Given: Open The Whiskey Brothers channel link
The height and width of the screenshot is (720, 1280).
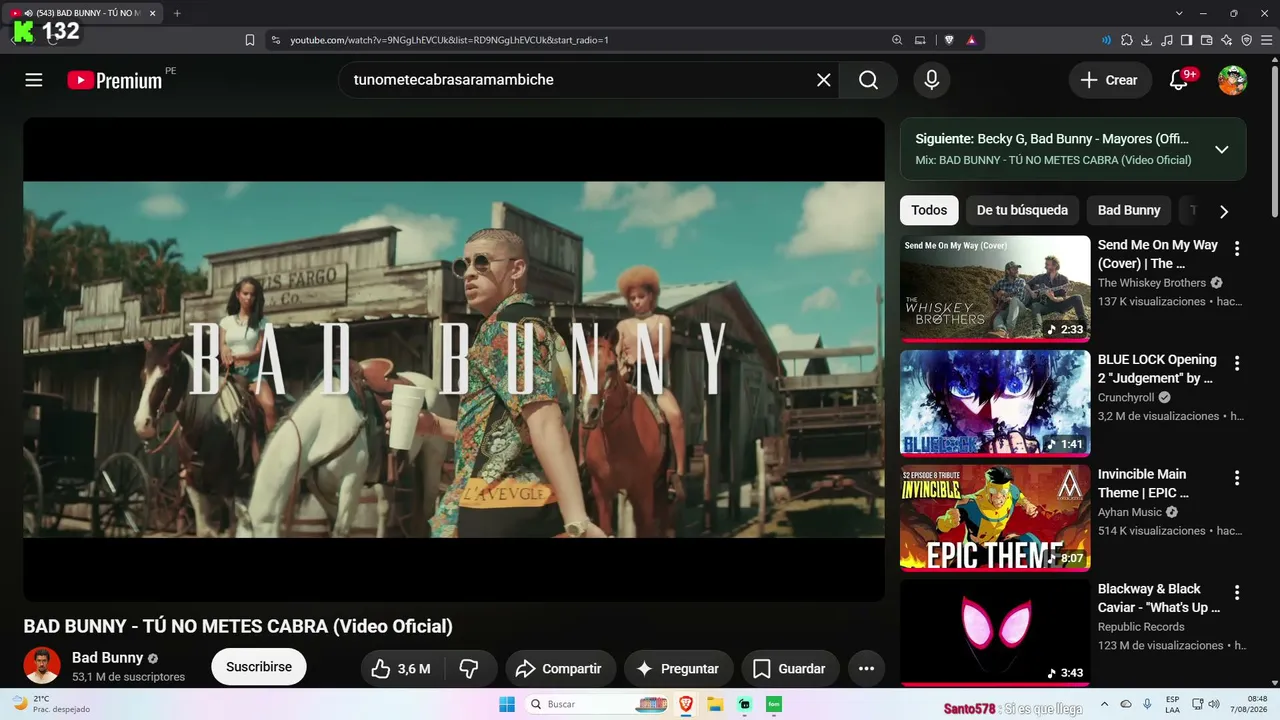Looking at the screenshot, I should point(1152,283).
